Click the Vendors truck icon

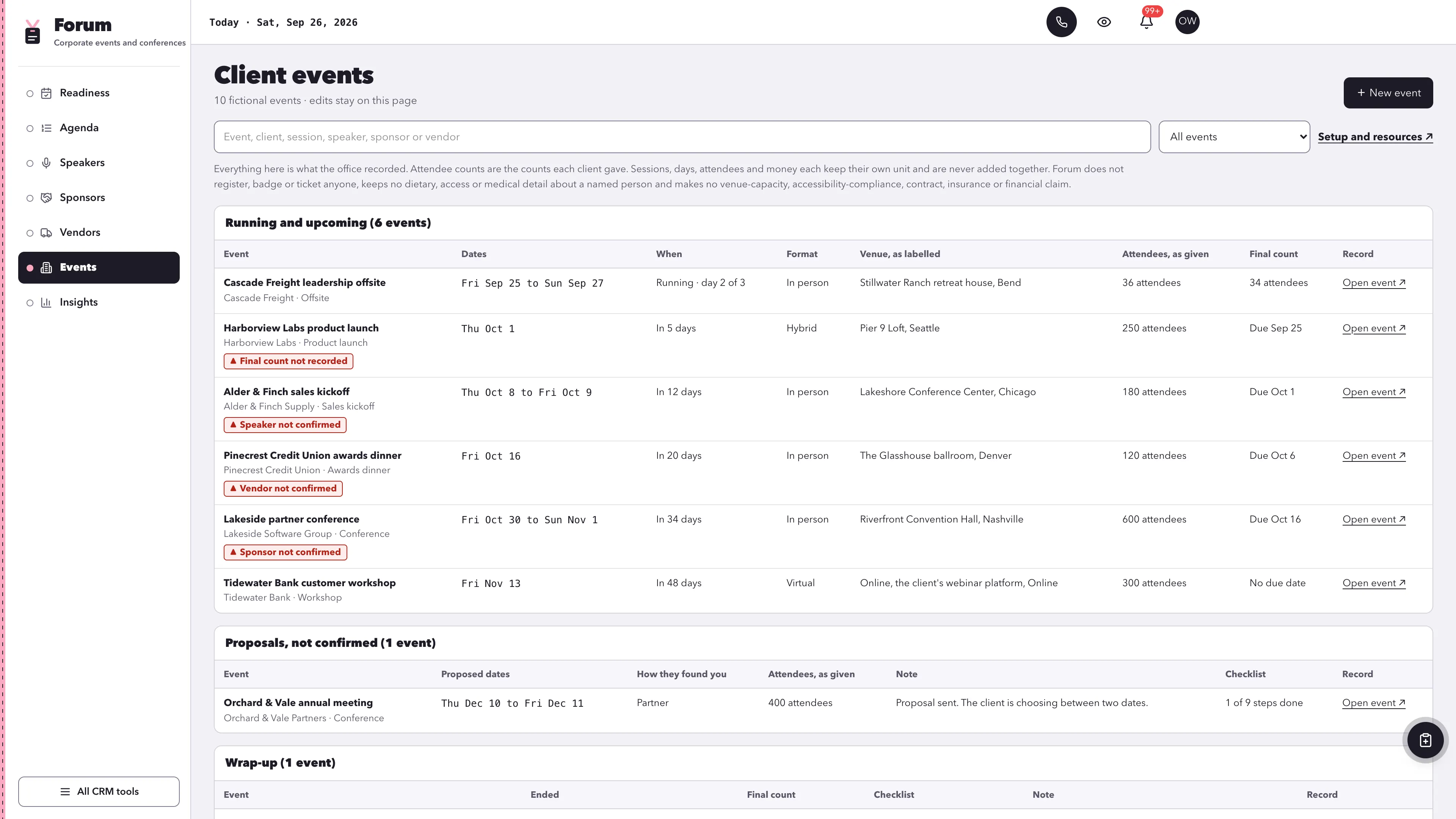46,233
